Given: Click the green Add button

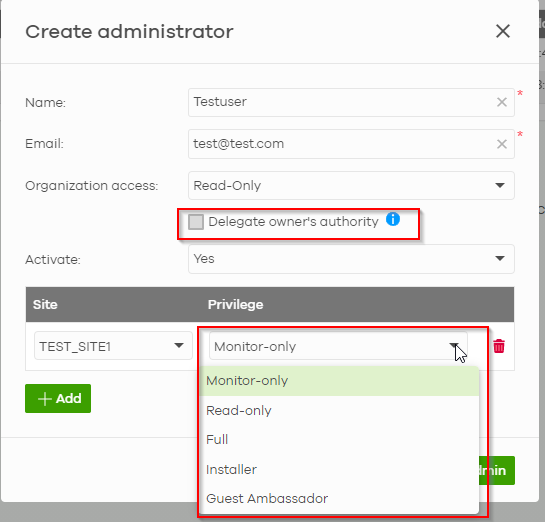Looking at the screenshot, I should [x=58, y=398].
